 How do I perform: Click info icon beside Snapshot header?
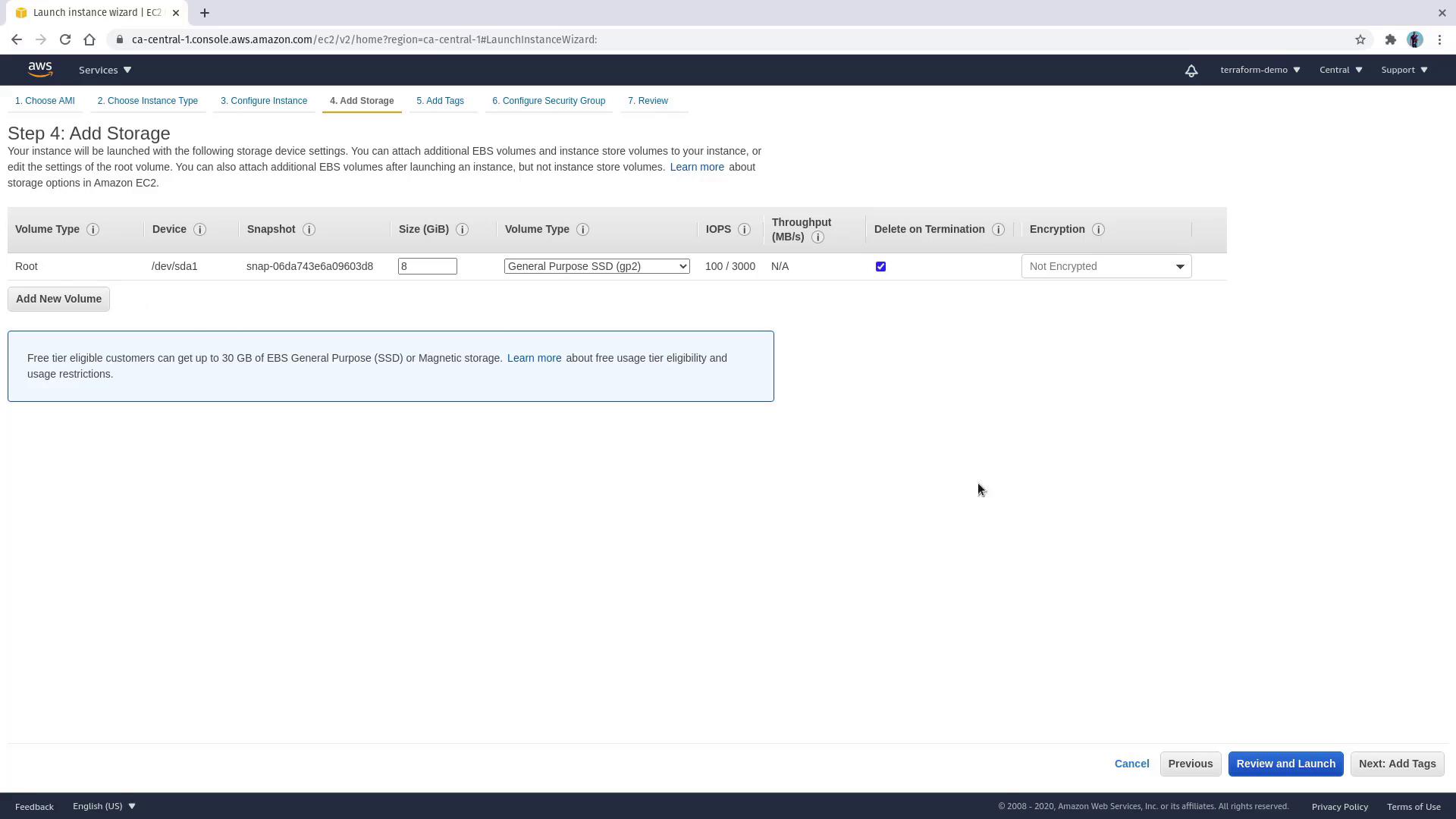point(309,230)
